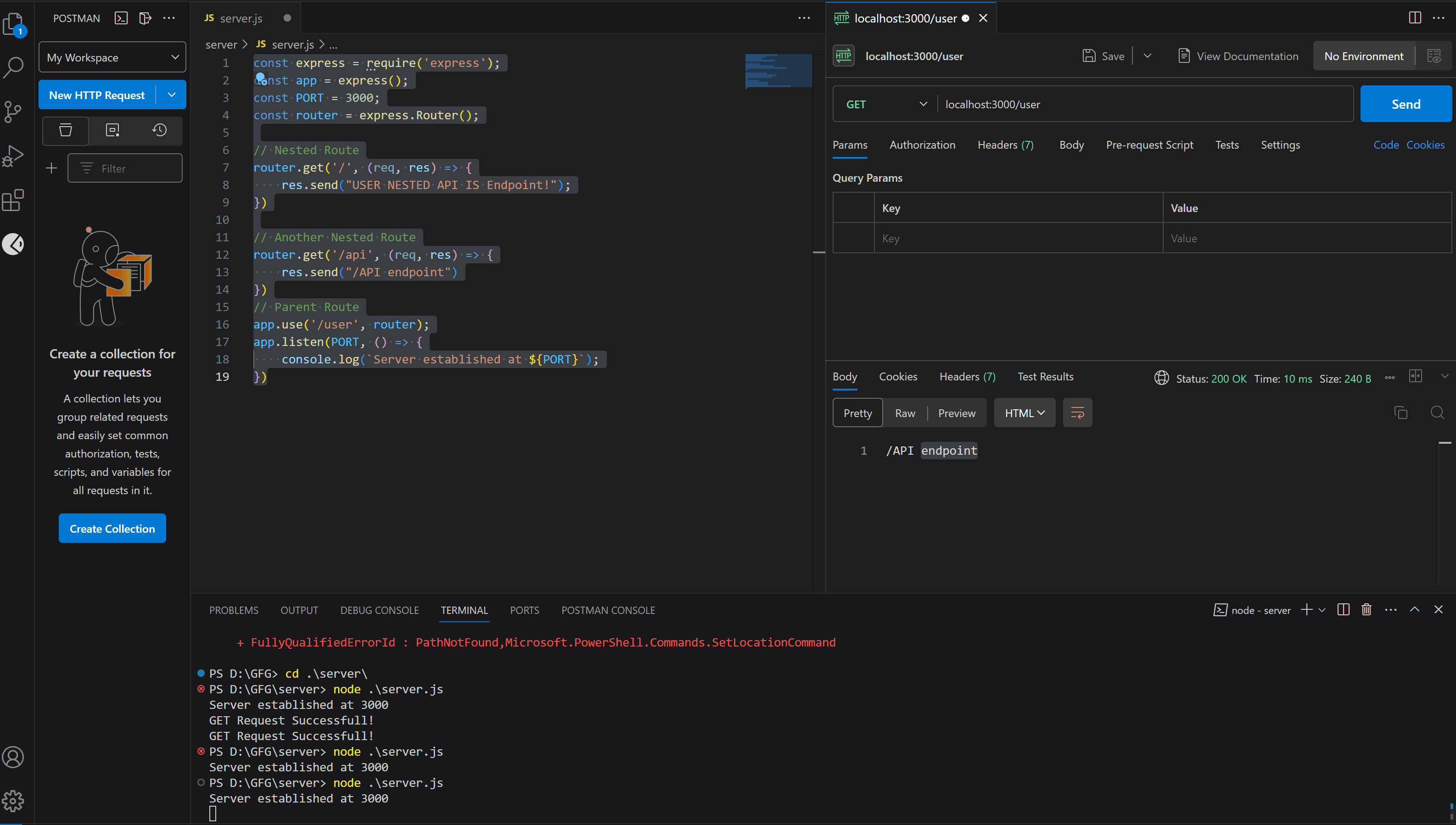Screen dimensions: 1456x825
Task: Click the Create Collection button
Action: click(112, 528)
